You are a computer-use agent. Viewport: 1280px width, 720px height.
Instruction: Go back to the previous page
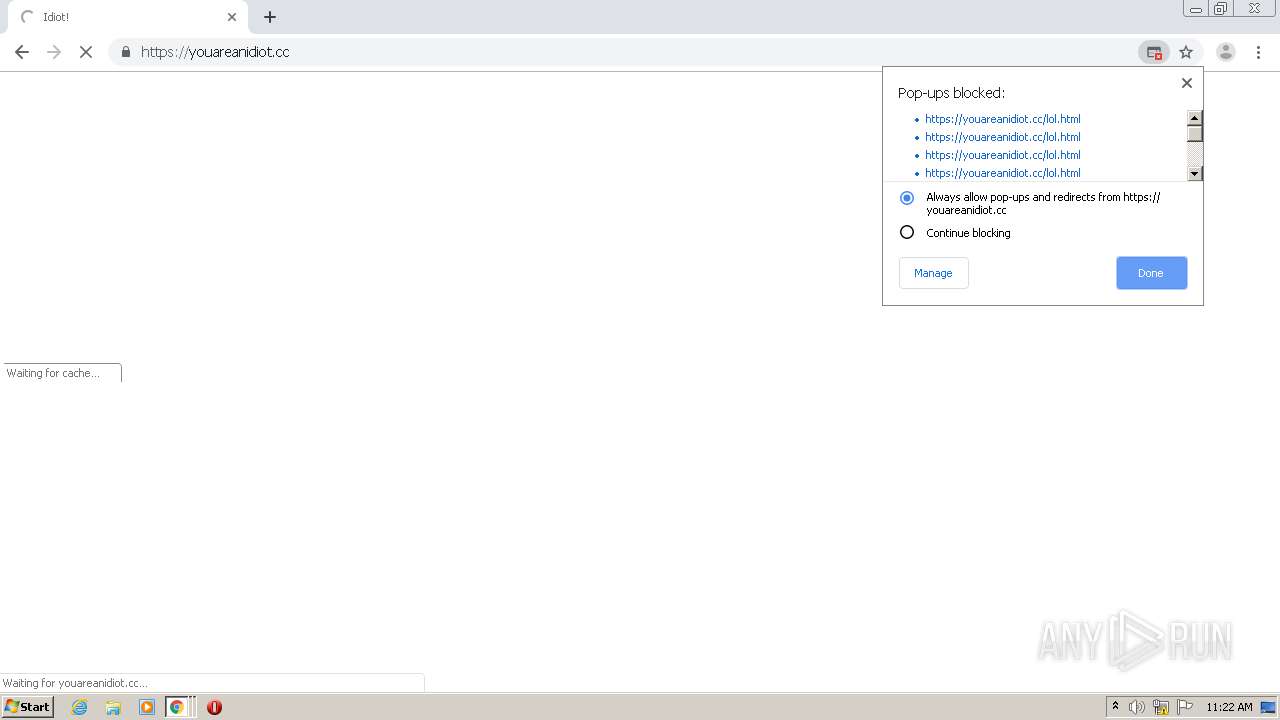(x=22, y=52)
